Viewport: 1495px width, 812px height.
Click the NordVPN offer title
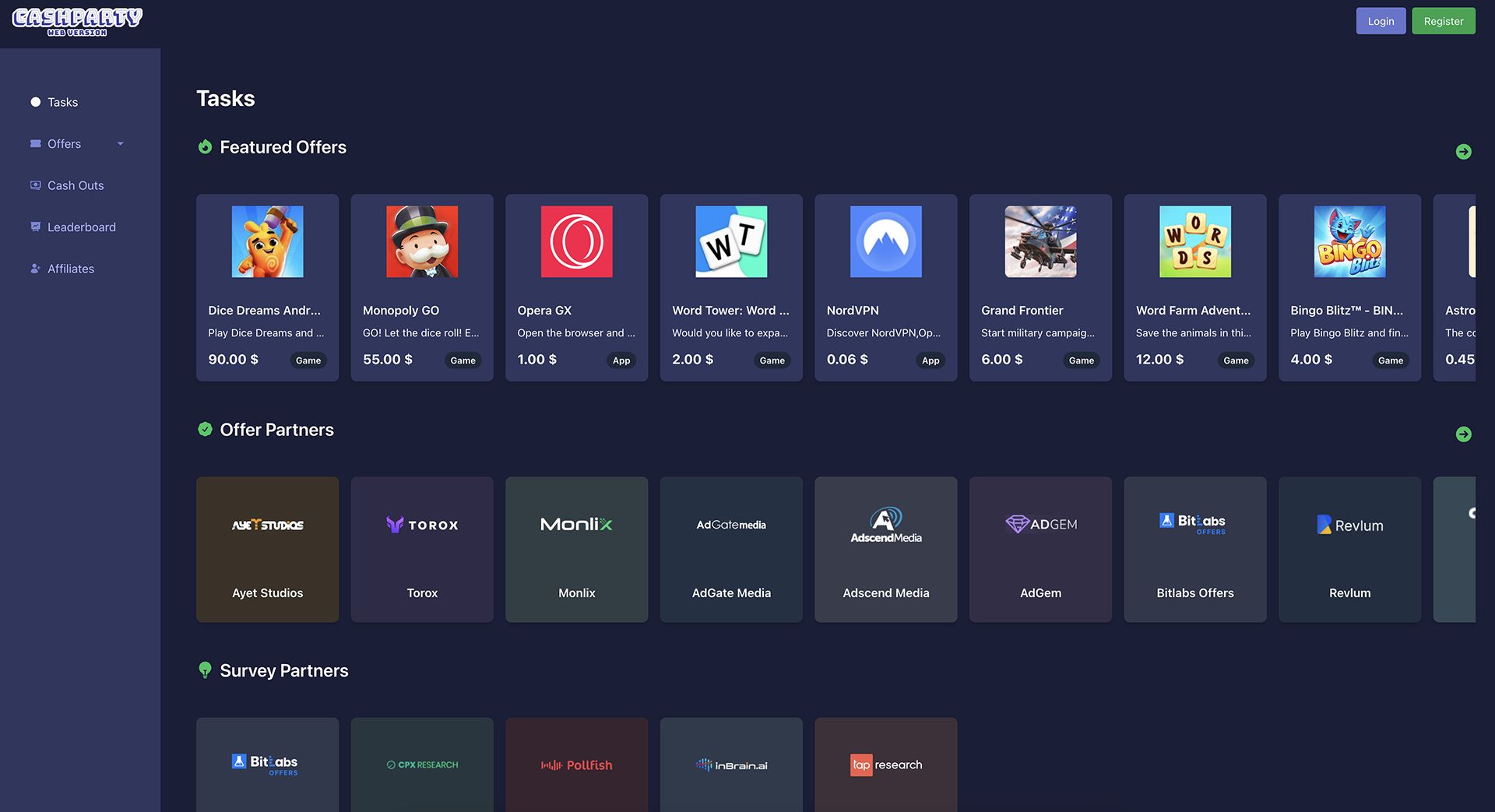[853, 311]
